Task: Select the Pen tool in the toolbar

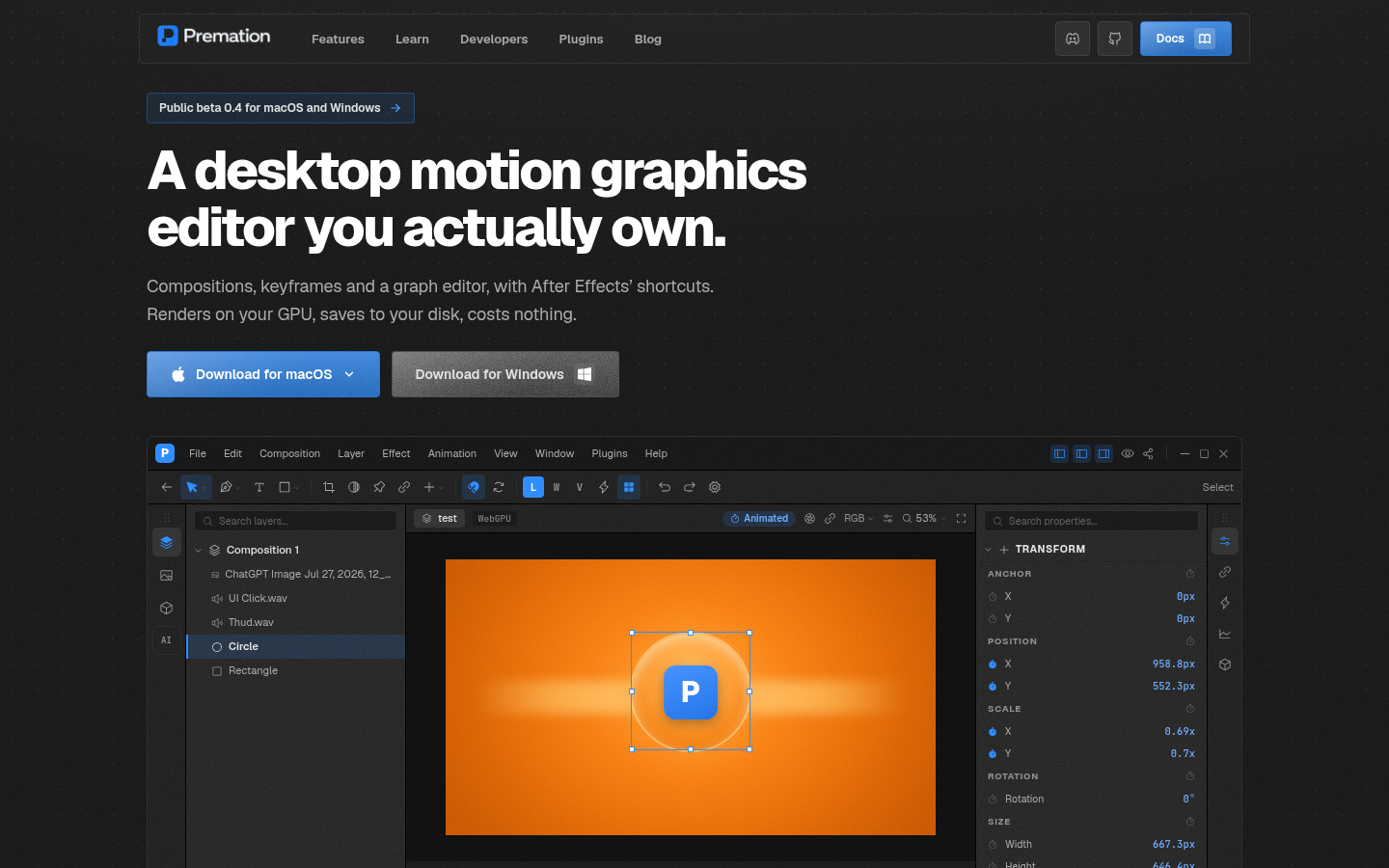Action: (226, 487)
